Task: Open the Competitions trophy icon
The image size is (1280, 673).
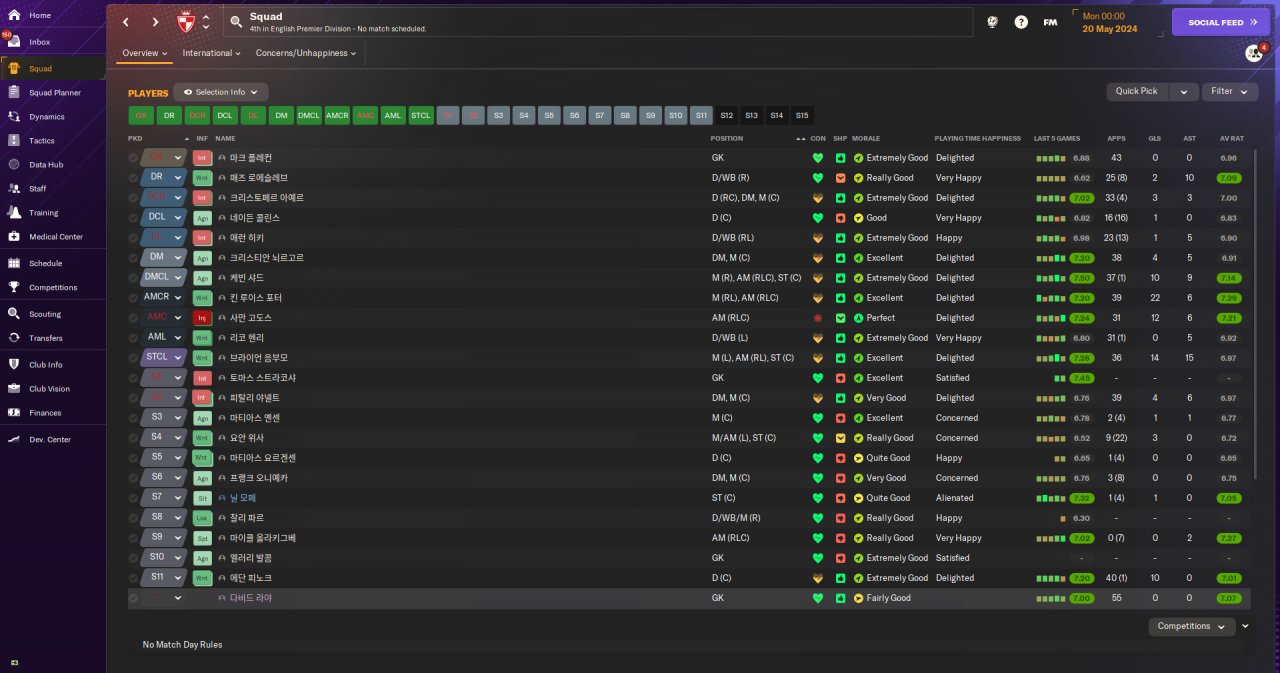Action: pos(14,287)
